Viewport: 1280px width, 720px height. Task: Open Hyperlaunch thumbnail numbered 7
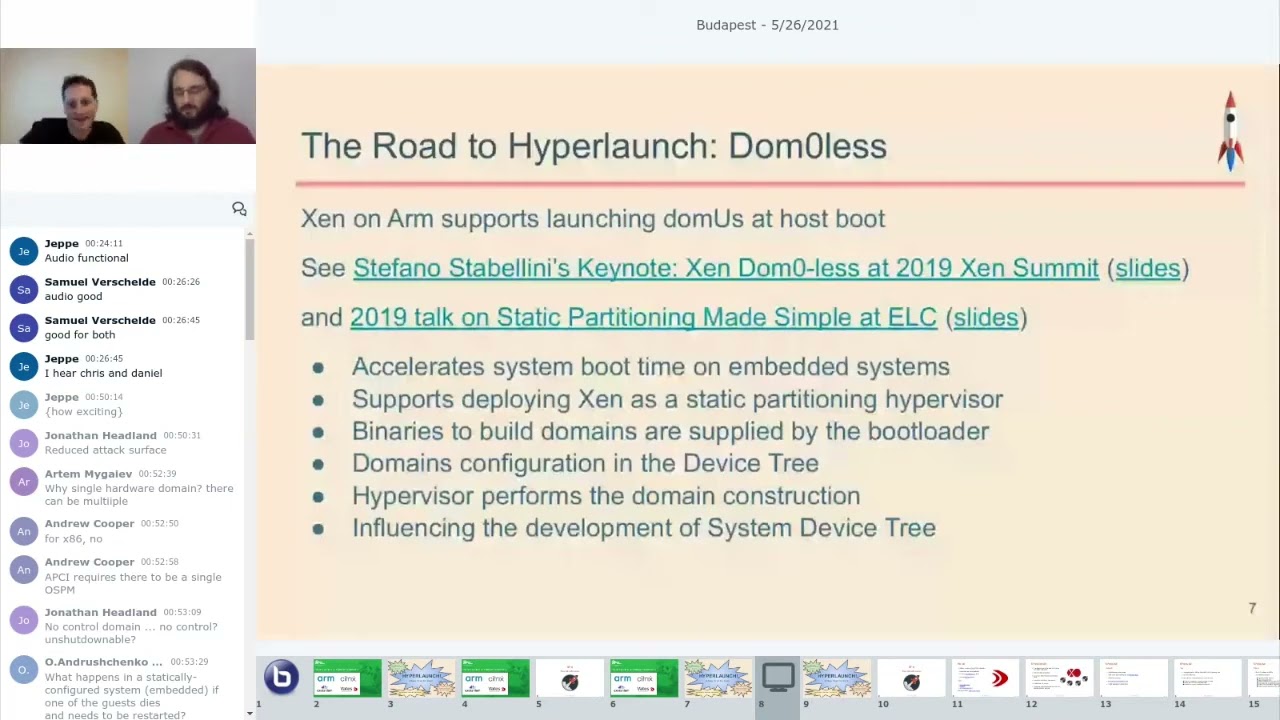(717, 678)
